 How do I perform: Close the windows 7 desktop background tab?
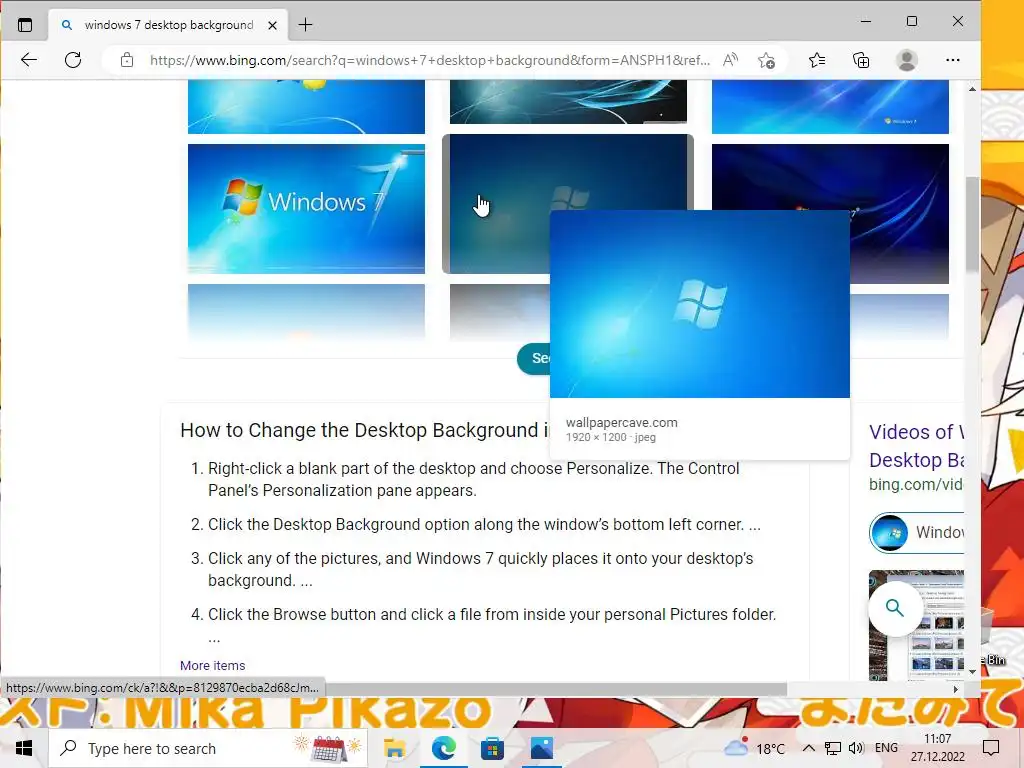tap(273, 25)
